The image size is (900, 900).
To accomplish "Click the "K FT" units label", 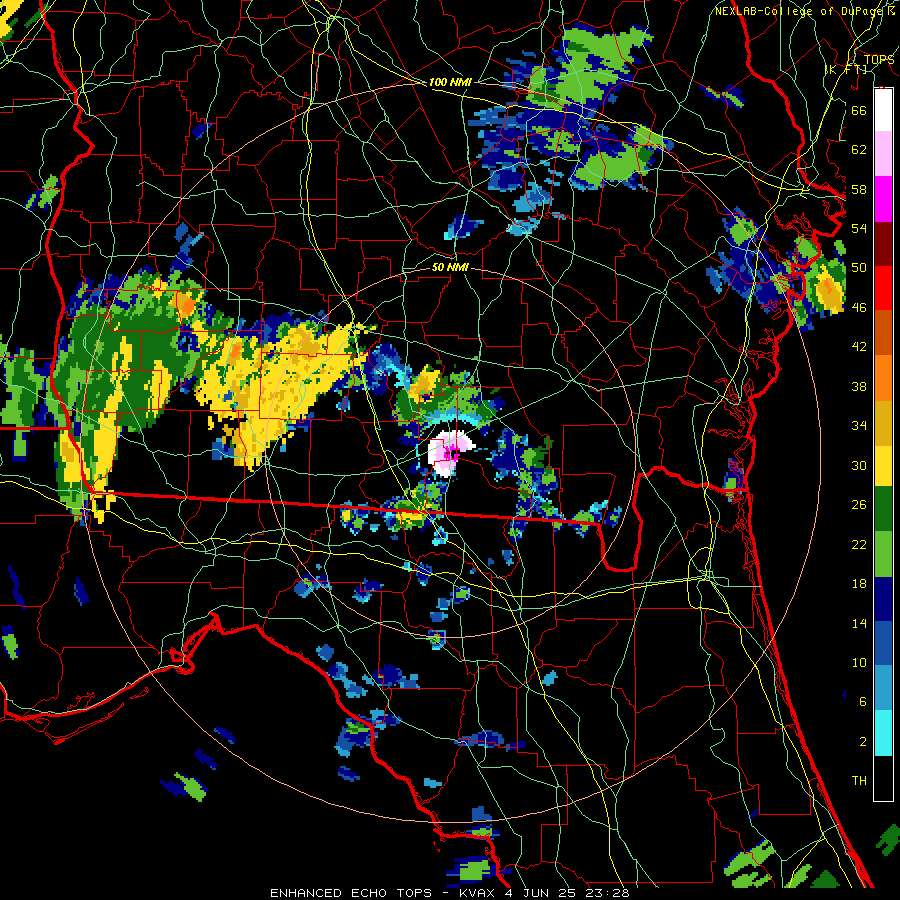I will (847, 70).
